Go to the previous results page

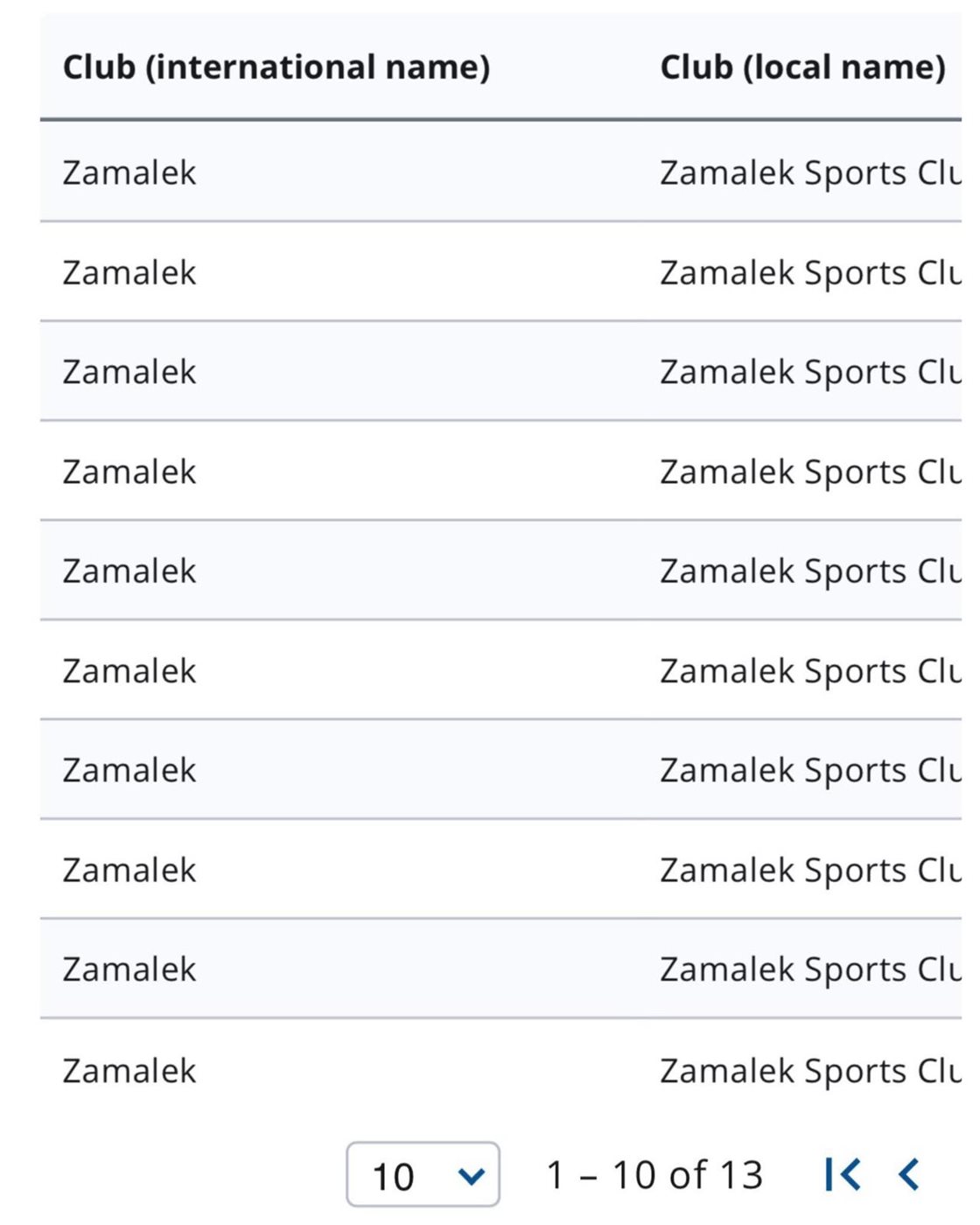909,1174
